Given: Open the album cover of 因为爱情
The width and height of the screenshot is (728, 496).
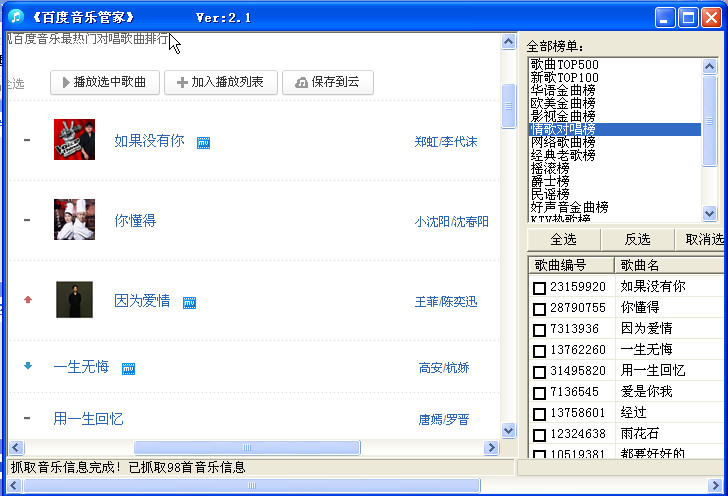Looking at the screenshot, I should (74, 300).
